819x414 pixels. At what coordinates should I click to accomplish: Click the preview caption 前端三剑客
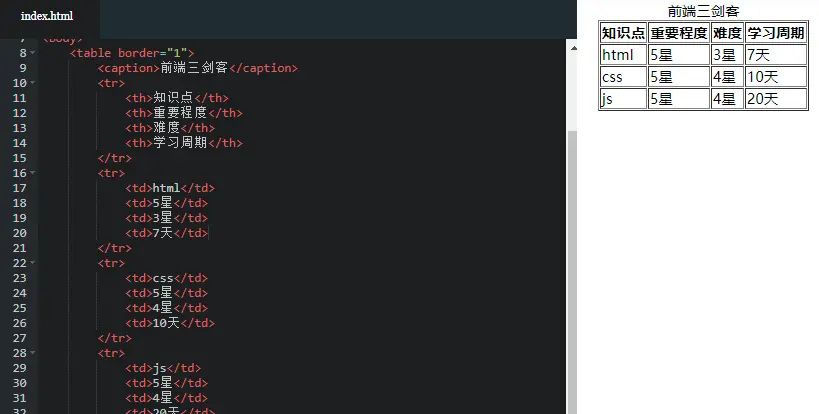click(703, 11)
